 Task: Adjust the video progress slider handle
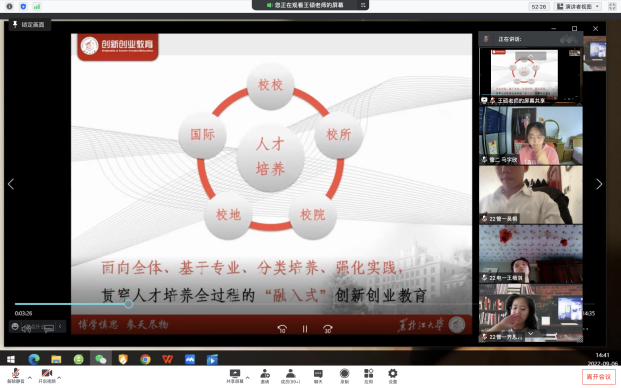128,304
